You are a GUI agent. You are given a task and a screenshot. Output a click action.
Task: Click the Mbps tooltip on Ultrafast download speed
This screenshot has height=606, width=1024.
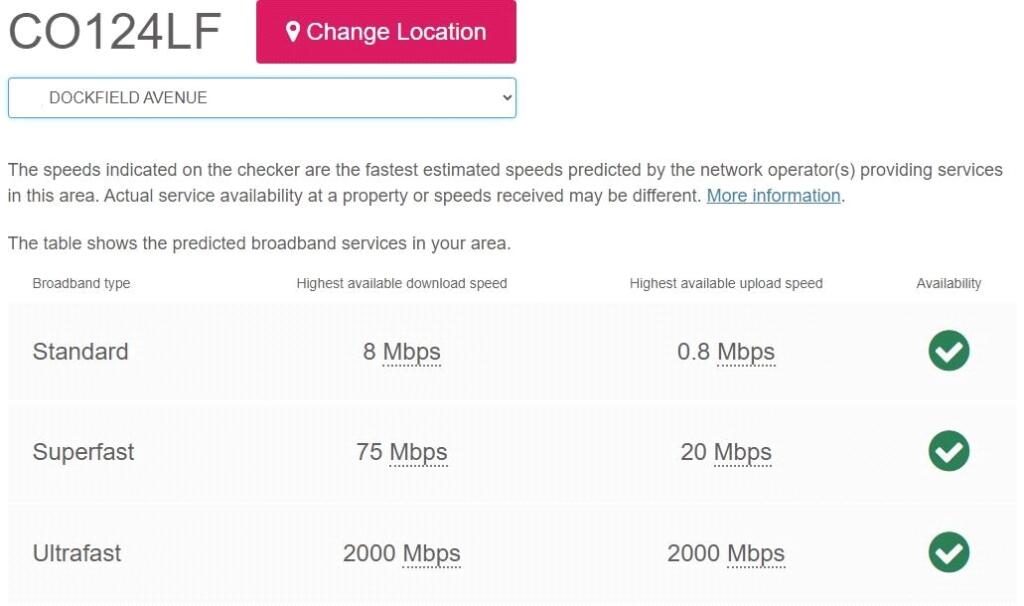[x=430, y=553]
